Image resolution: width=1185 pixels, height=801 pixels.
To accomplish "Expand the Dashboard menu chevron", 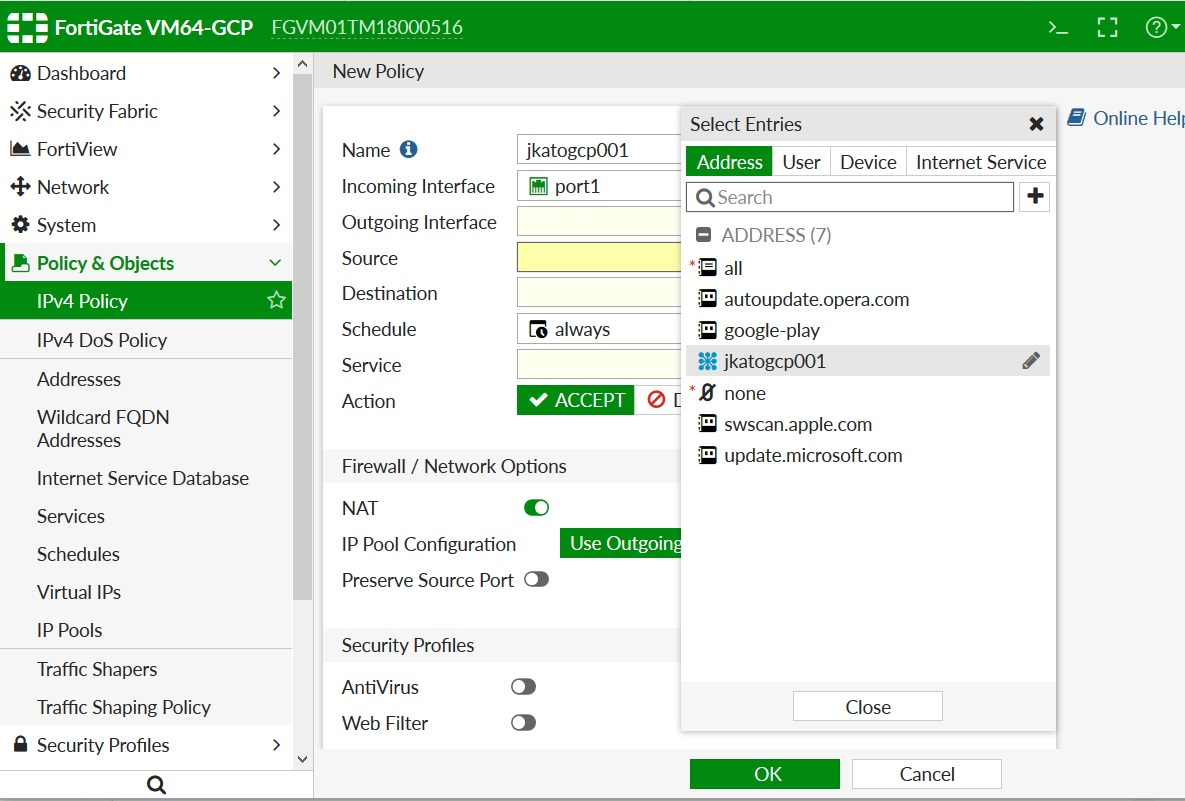I will pos(276,73).
